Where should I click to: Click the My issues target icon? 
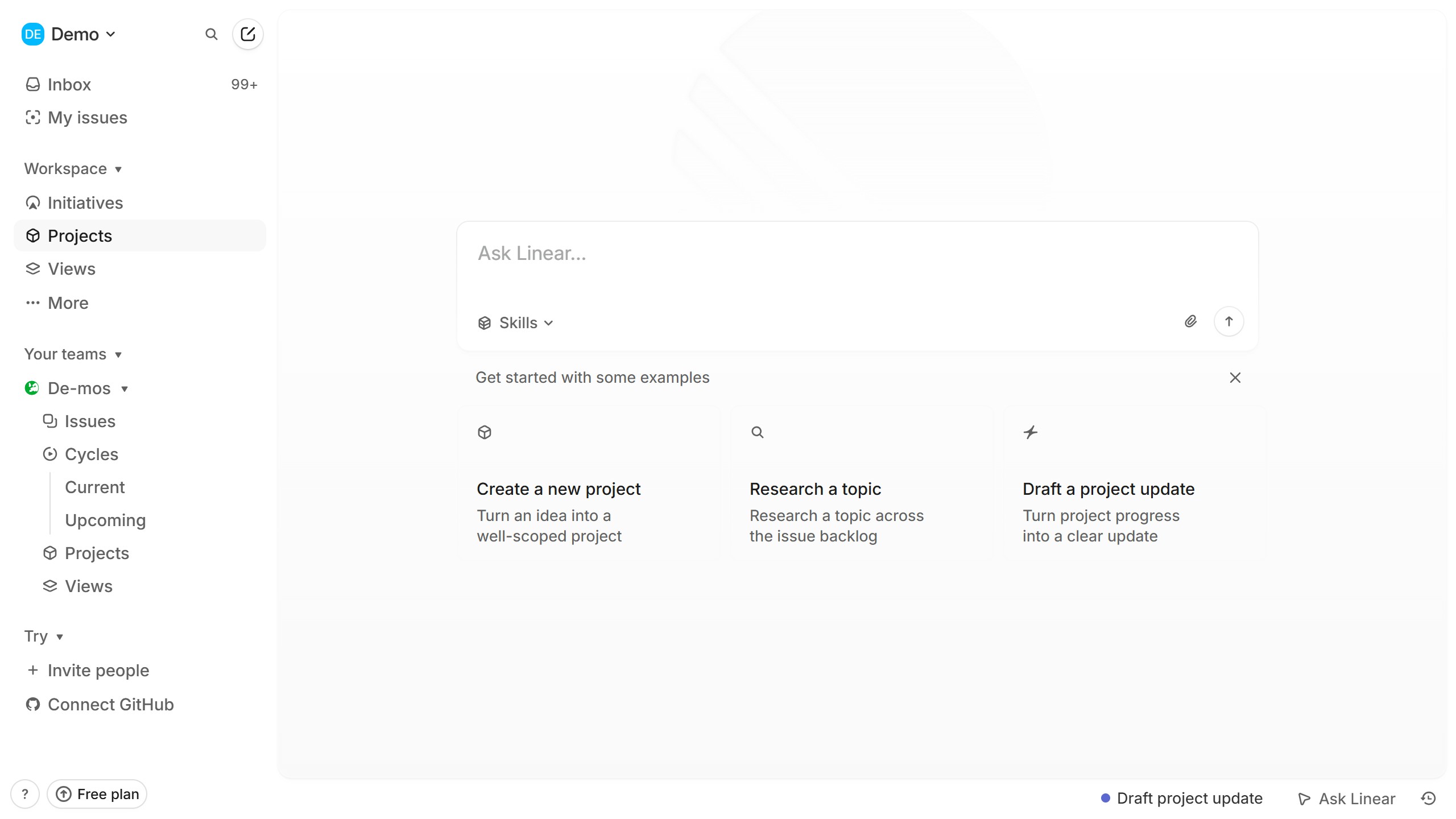[x=33, y=117]
